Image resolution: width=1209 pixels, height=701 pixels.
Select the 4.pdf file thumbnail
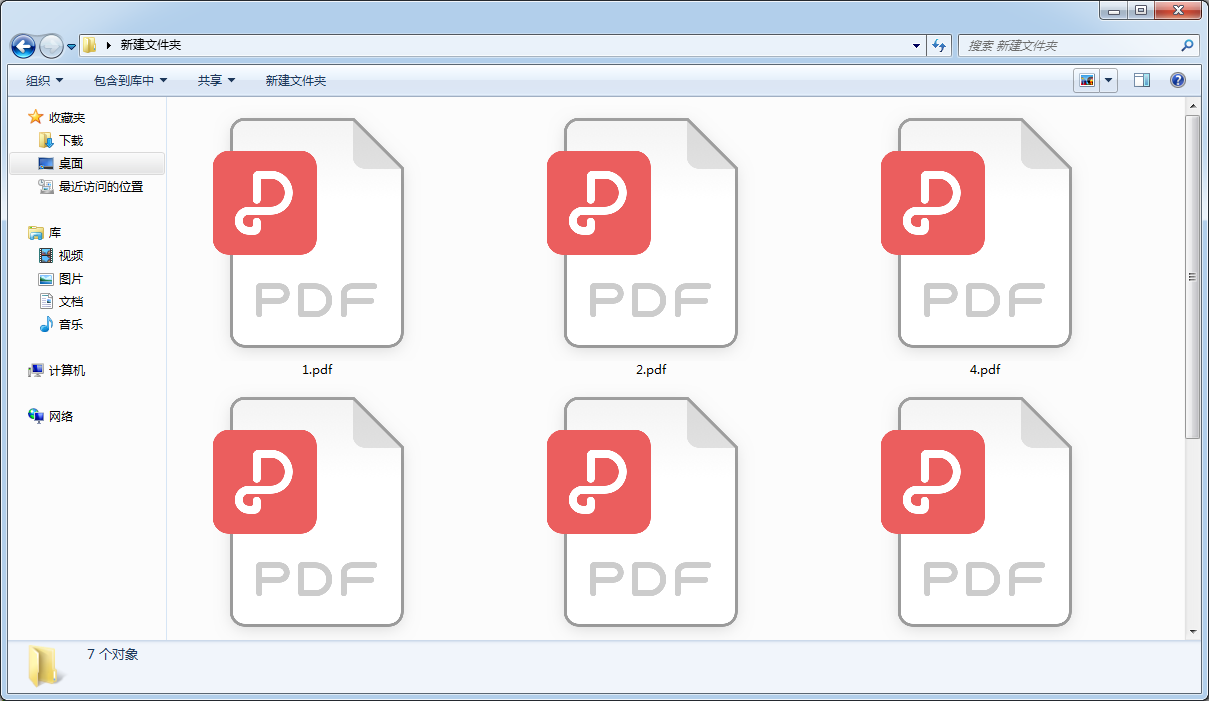977,233
